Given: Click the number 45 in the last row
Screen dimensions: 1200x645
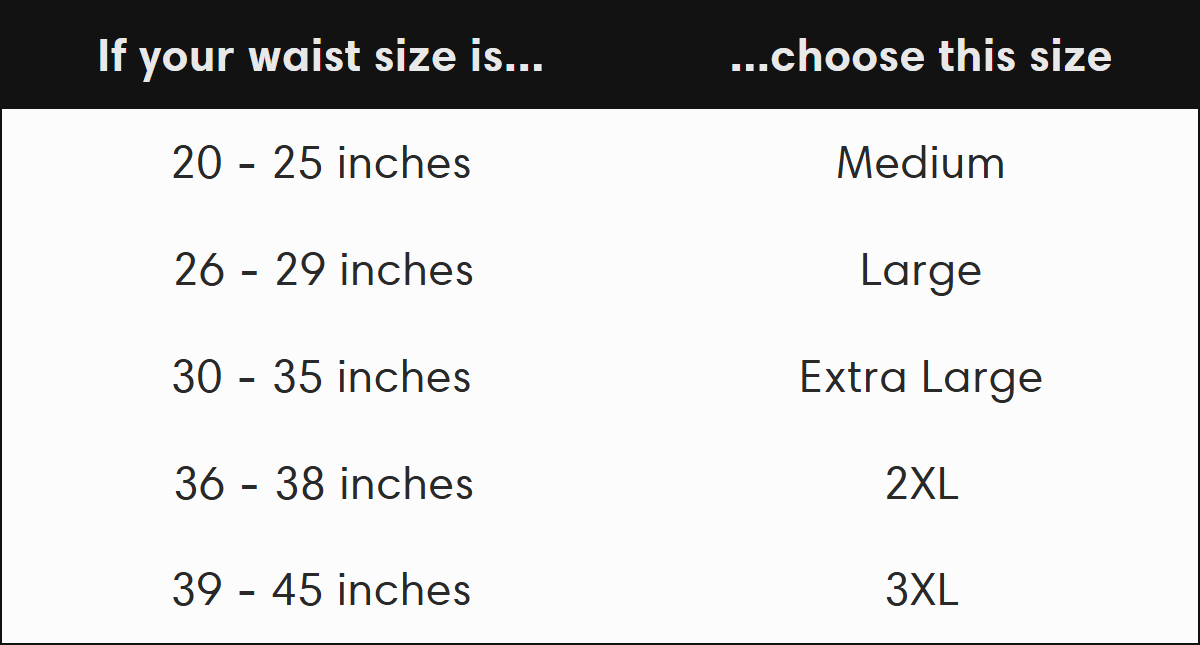Looking at the screenshot, I should [299, 590].
